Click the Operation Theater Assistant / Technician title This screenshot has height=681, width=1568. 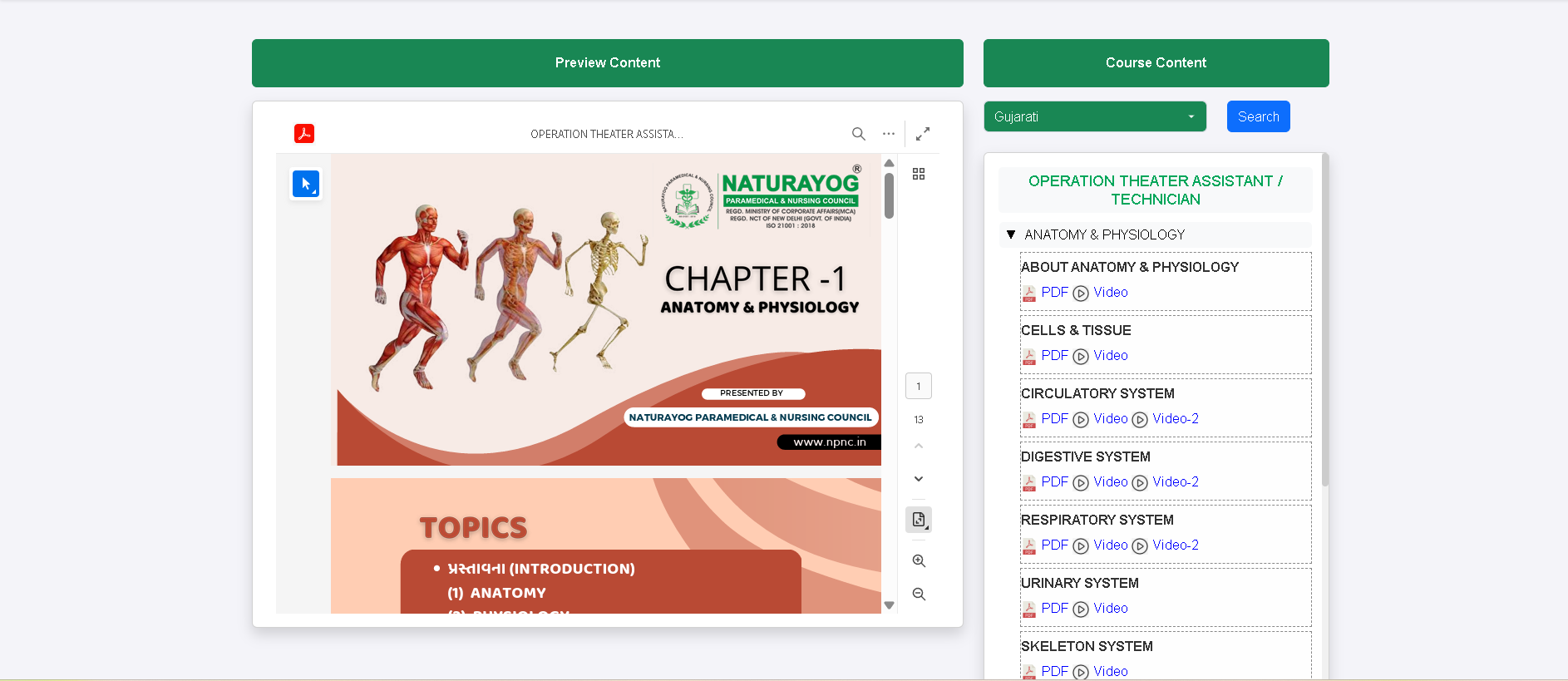tap(1156, 190)
